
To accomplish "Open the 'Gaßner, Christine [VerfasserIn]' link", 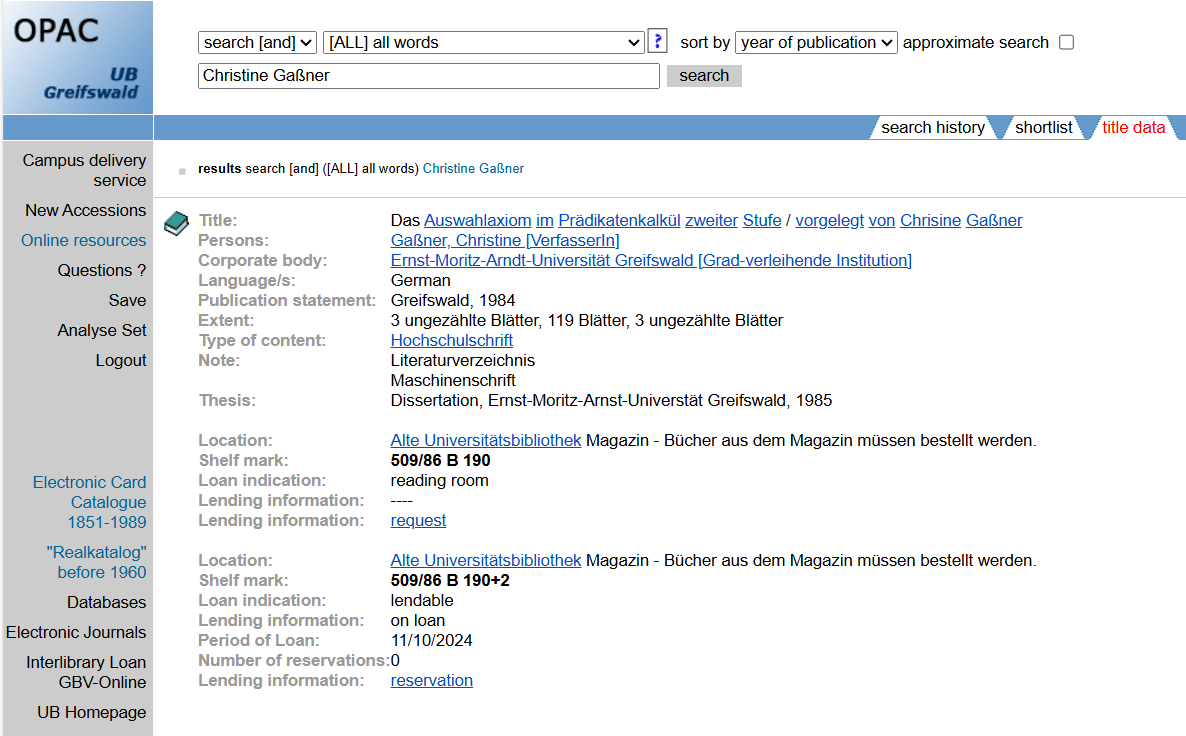I will (x=505, y=240).
